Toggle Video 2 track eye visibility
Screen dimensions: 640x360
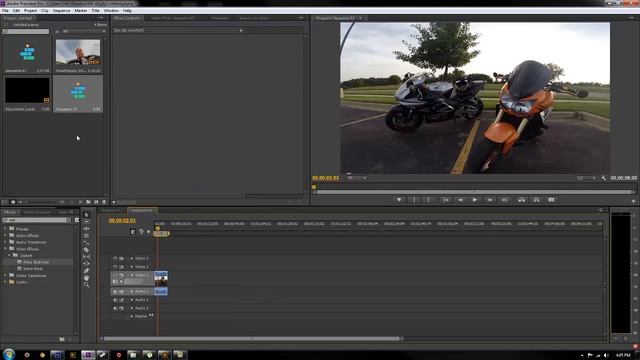click(115, 267)
